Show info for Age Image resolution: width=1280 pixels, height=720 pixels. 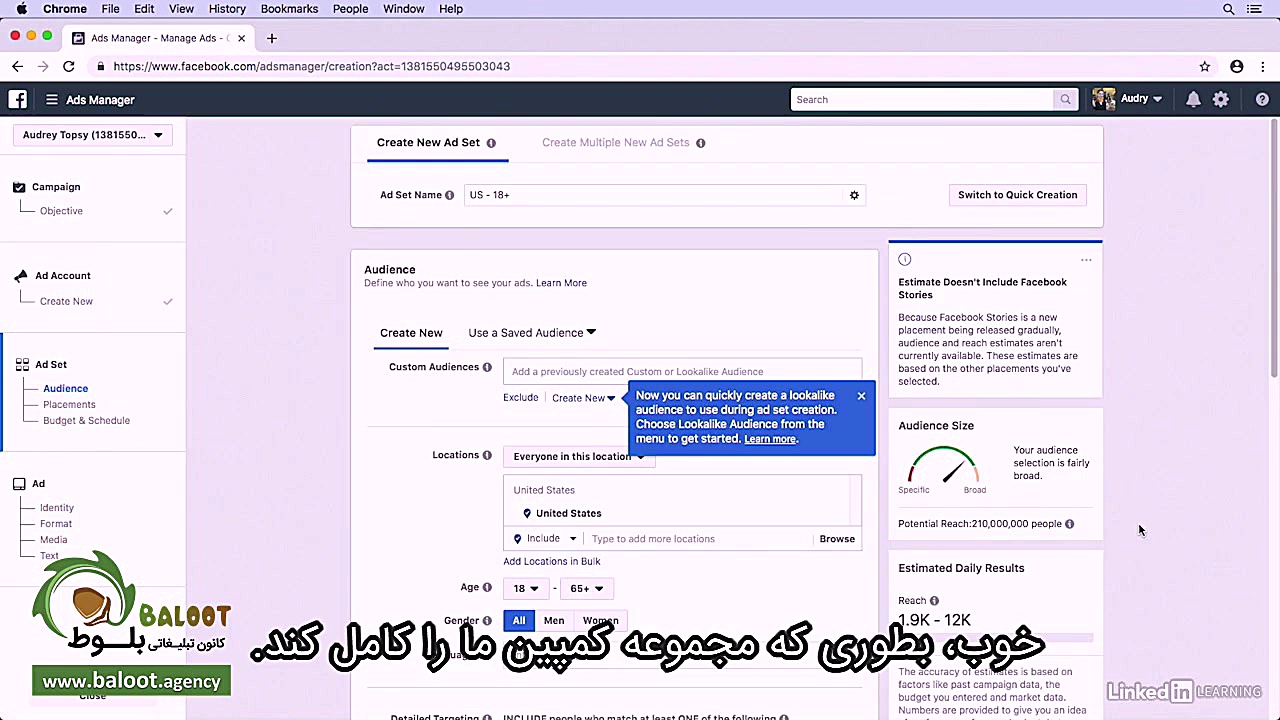coord(488,587)
